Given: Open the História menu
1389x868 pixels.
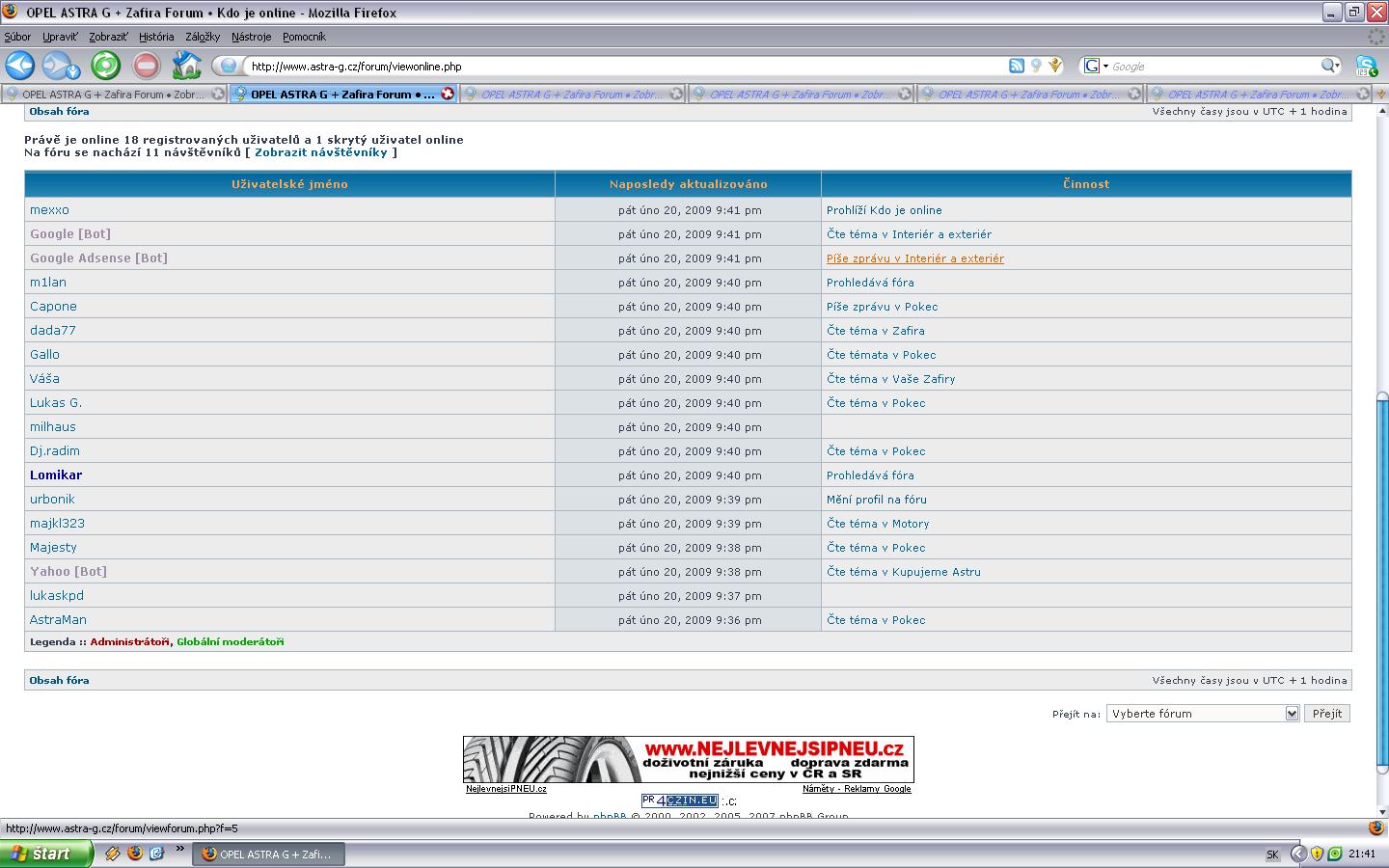Looking at the screenshot, I should [x=156, y=37].
